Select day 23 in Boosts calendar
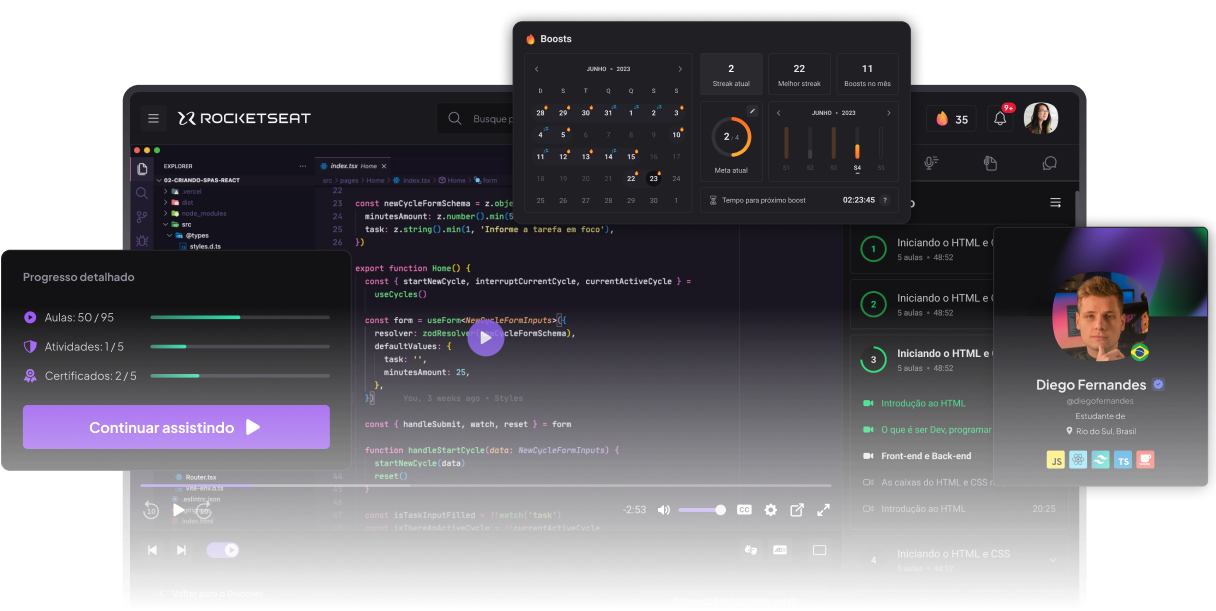Screen dimensions: 1216x611 pyautogui.click(x=653, y=179)
